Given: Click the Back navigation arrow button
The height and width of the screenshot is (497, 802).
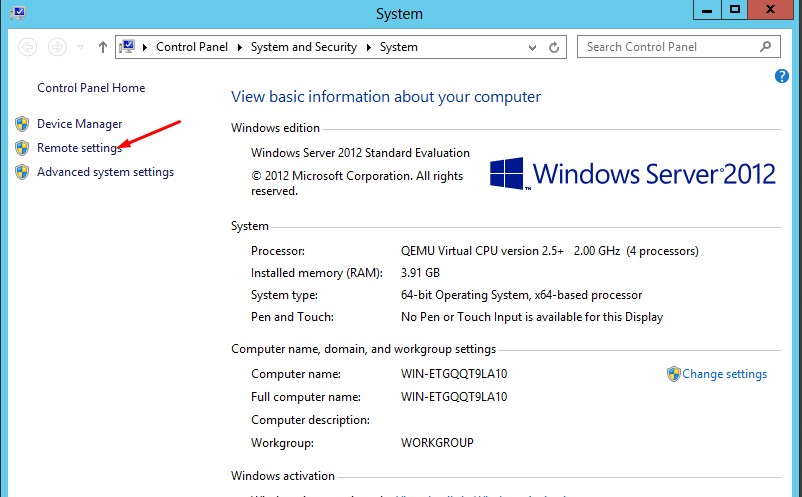Looking at the screenshot, I should (x=27, y=47).
